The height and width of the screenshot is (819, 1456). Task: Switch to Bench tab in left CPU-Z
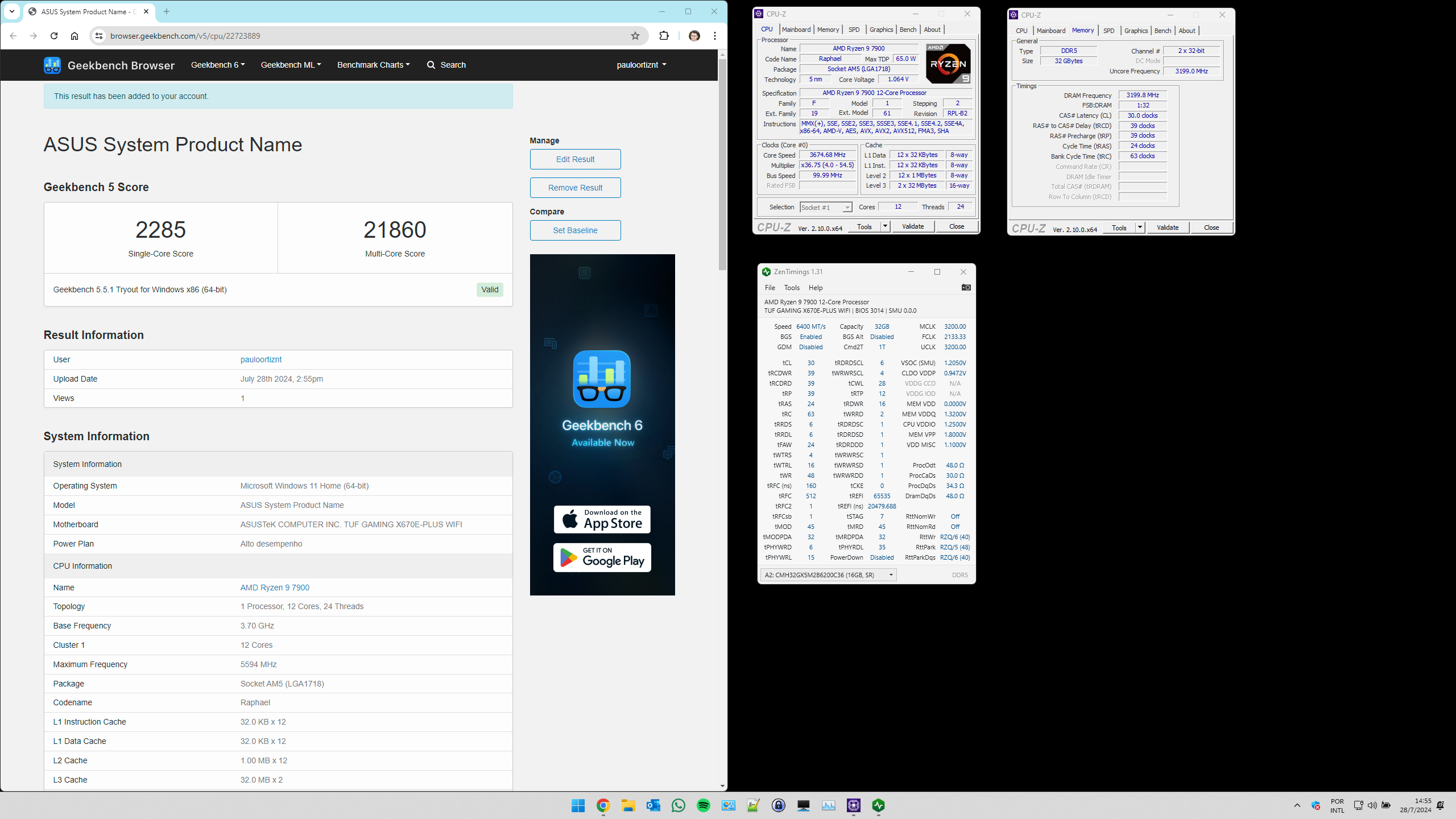pos(908,30)
